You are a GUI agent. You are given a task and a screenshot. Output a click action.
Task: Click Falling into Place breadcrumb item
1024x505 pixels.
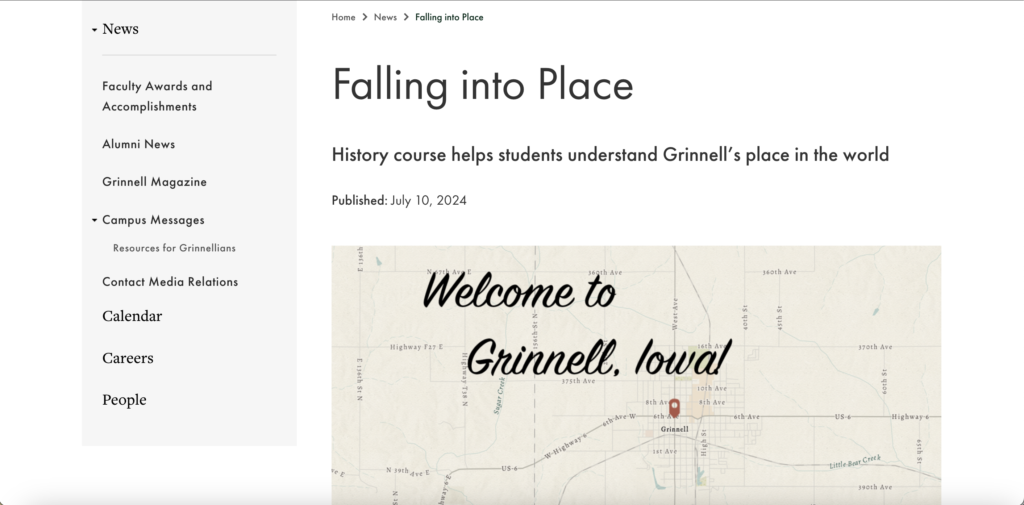[x=449, y=17]
